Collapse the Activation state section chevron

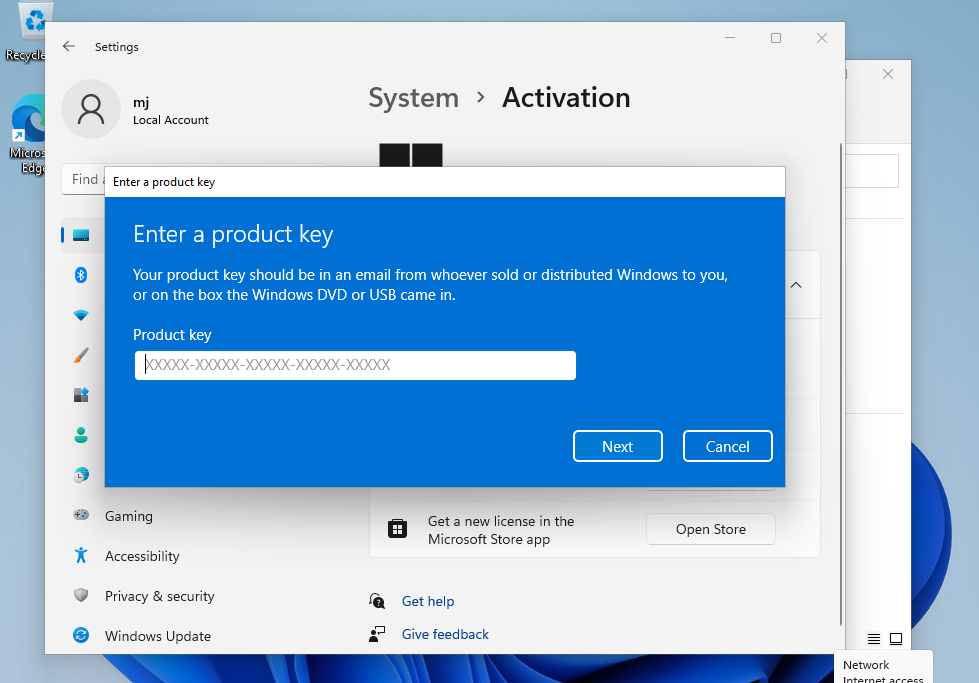coord(795,285)
